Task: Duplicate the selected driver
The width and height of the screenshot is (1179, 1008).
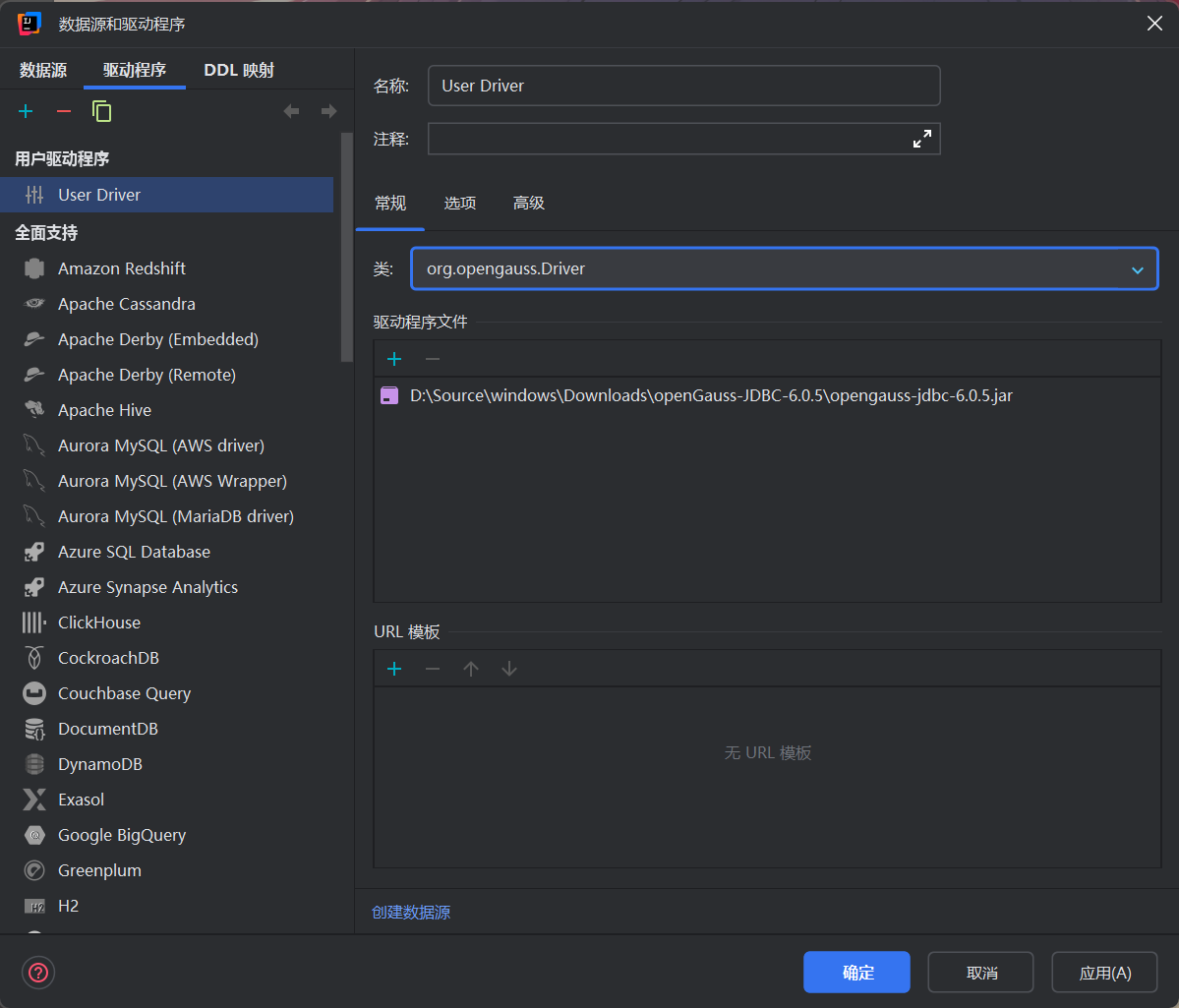Action: [101, 111]
